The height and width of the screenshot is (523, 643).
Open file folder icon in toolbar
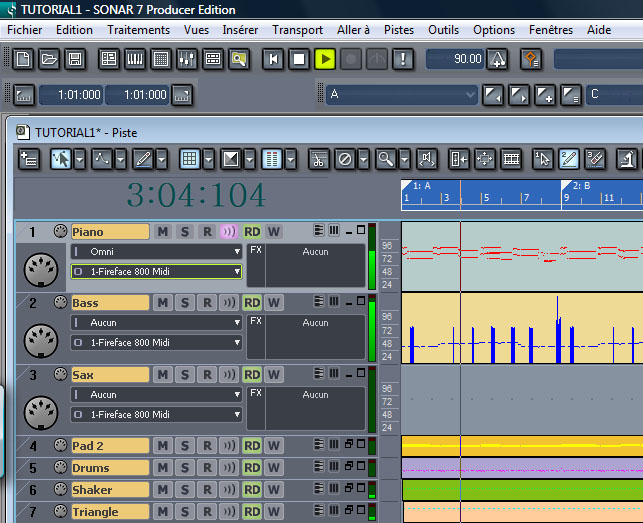(x=49, y=59)
